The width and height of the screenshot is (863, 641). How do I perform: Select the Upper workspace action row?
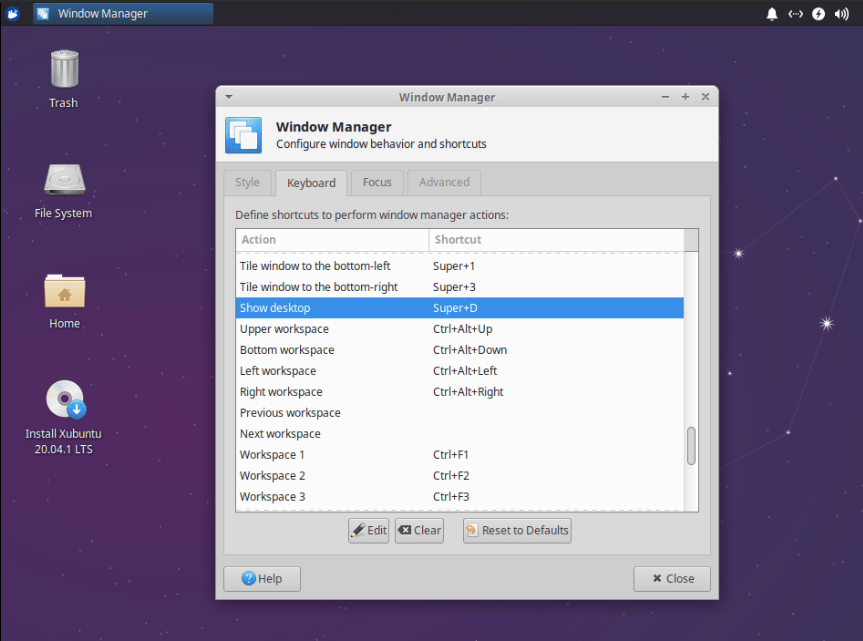click(x=330, y=328)
